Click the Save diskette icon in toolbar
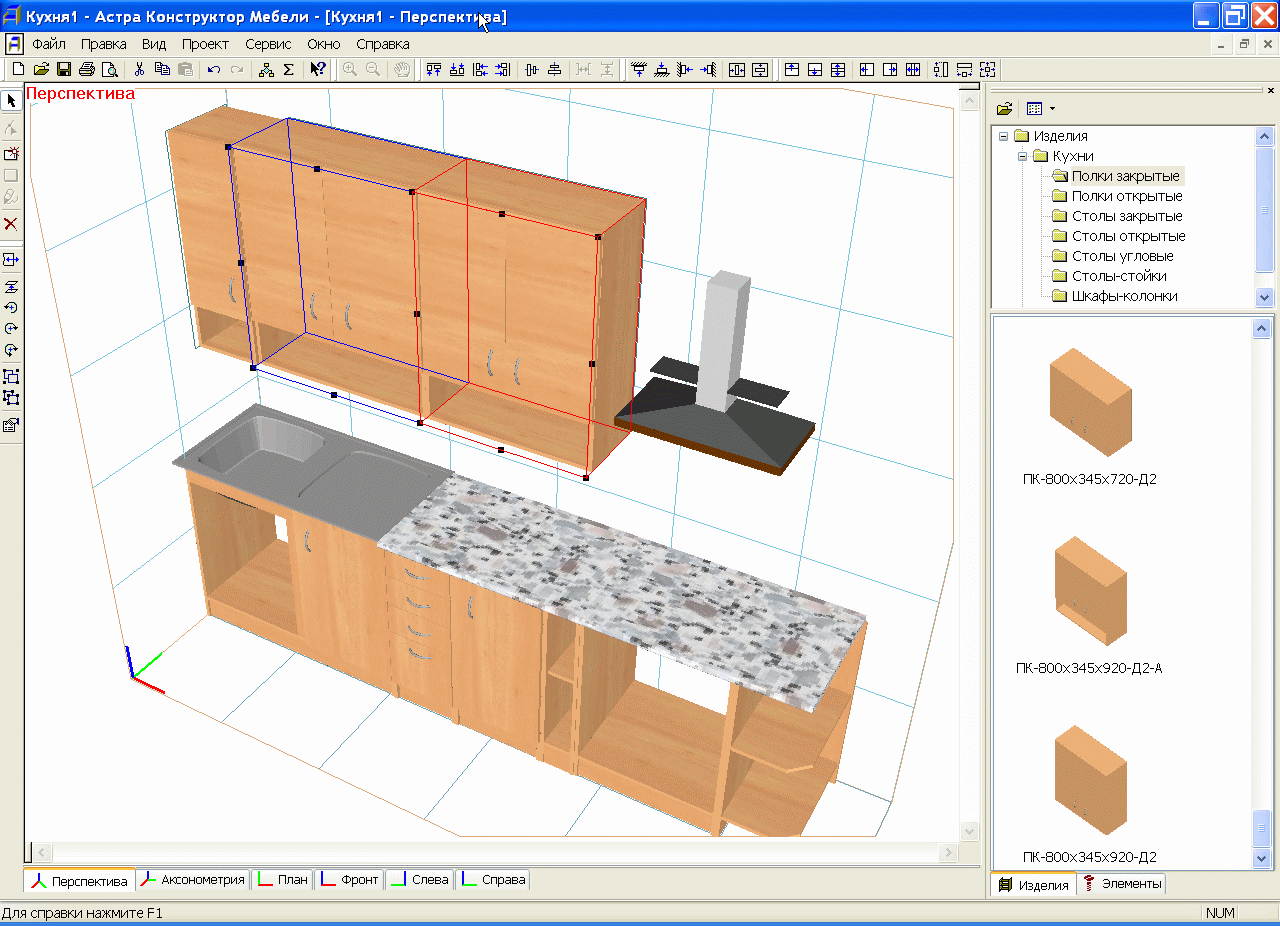 63,70
